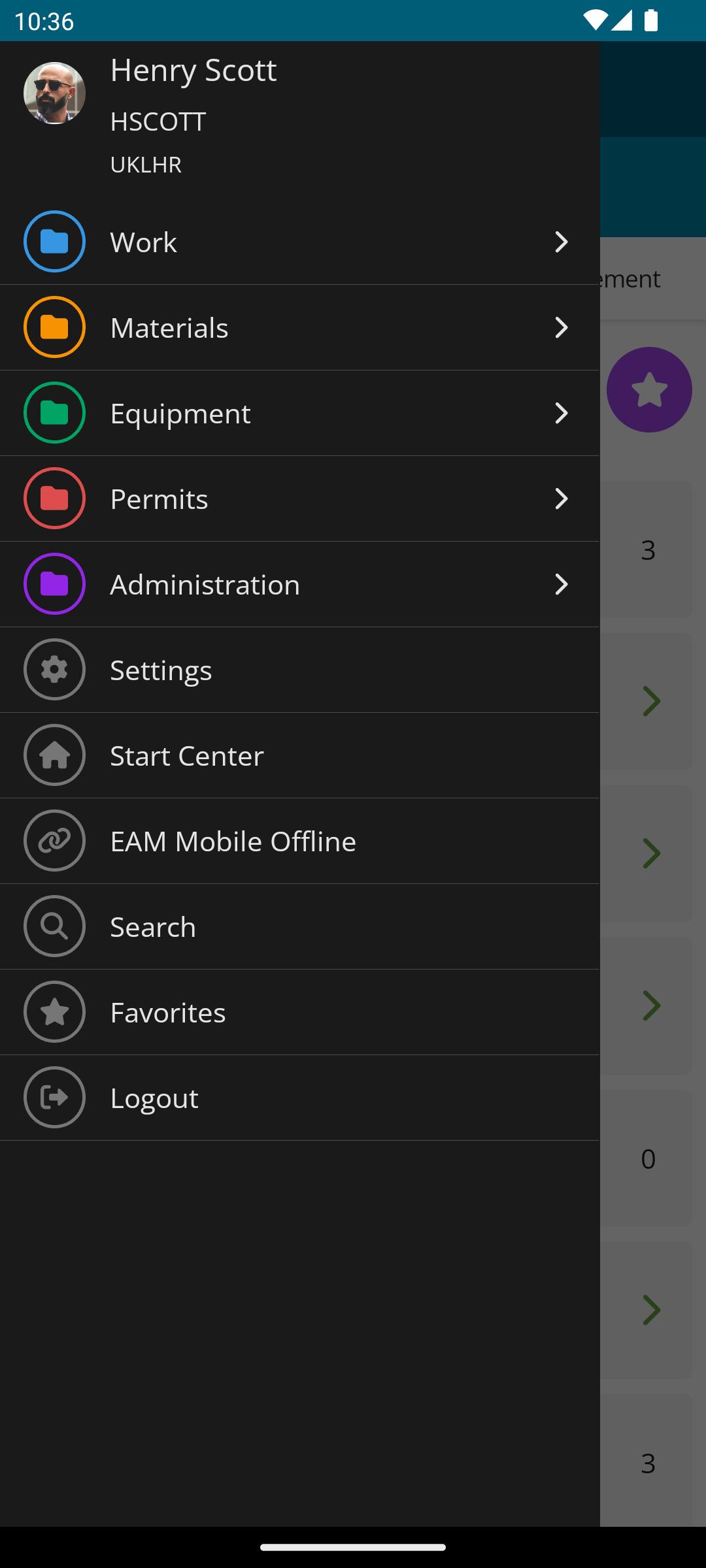Expand the Equipment submenu chevron
Screen dimensions: 706x1568
pos(561,413)
